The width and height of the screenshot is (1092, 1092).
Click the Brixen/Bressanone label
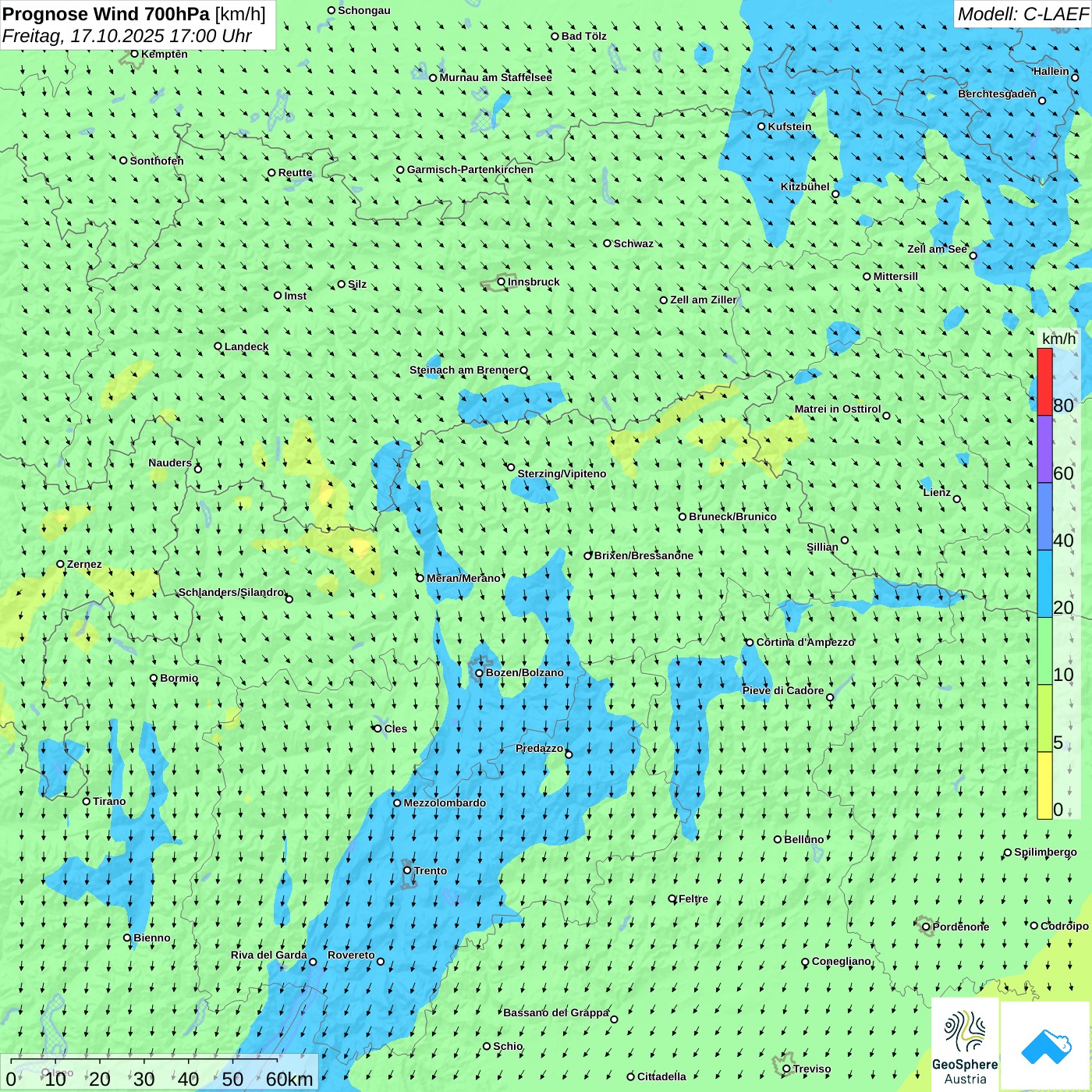[643, 555]
